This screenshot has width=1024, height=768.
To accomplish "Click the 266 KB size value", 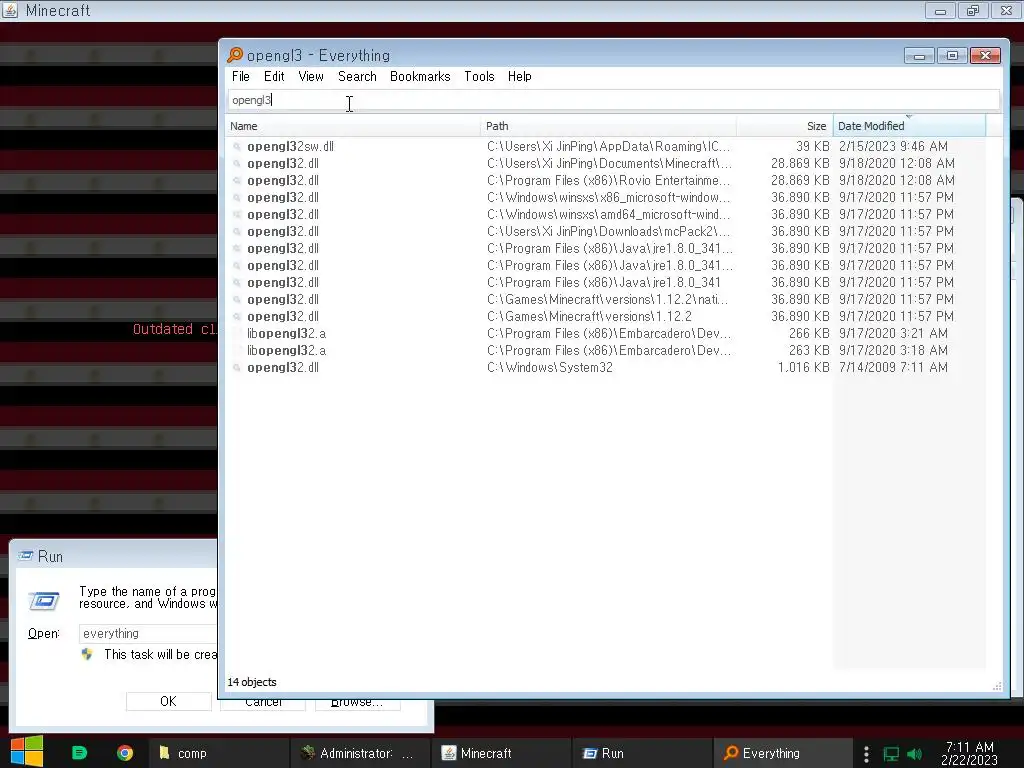I will coord(809,333).
